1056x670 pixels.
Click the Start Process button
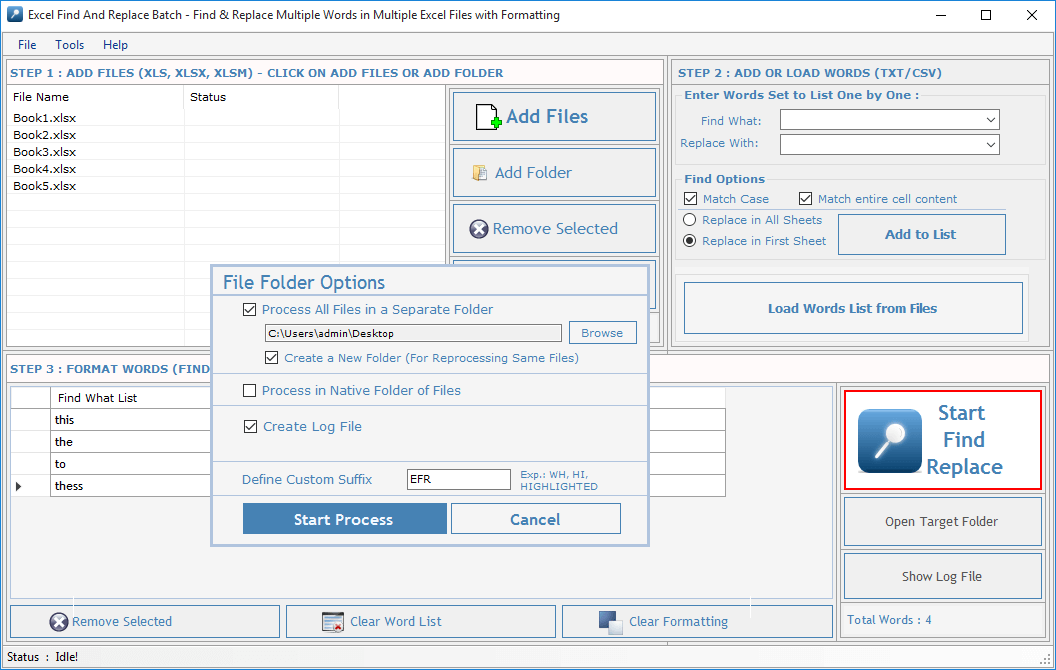[344, 519]
